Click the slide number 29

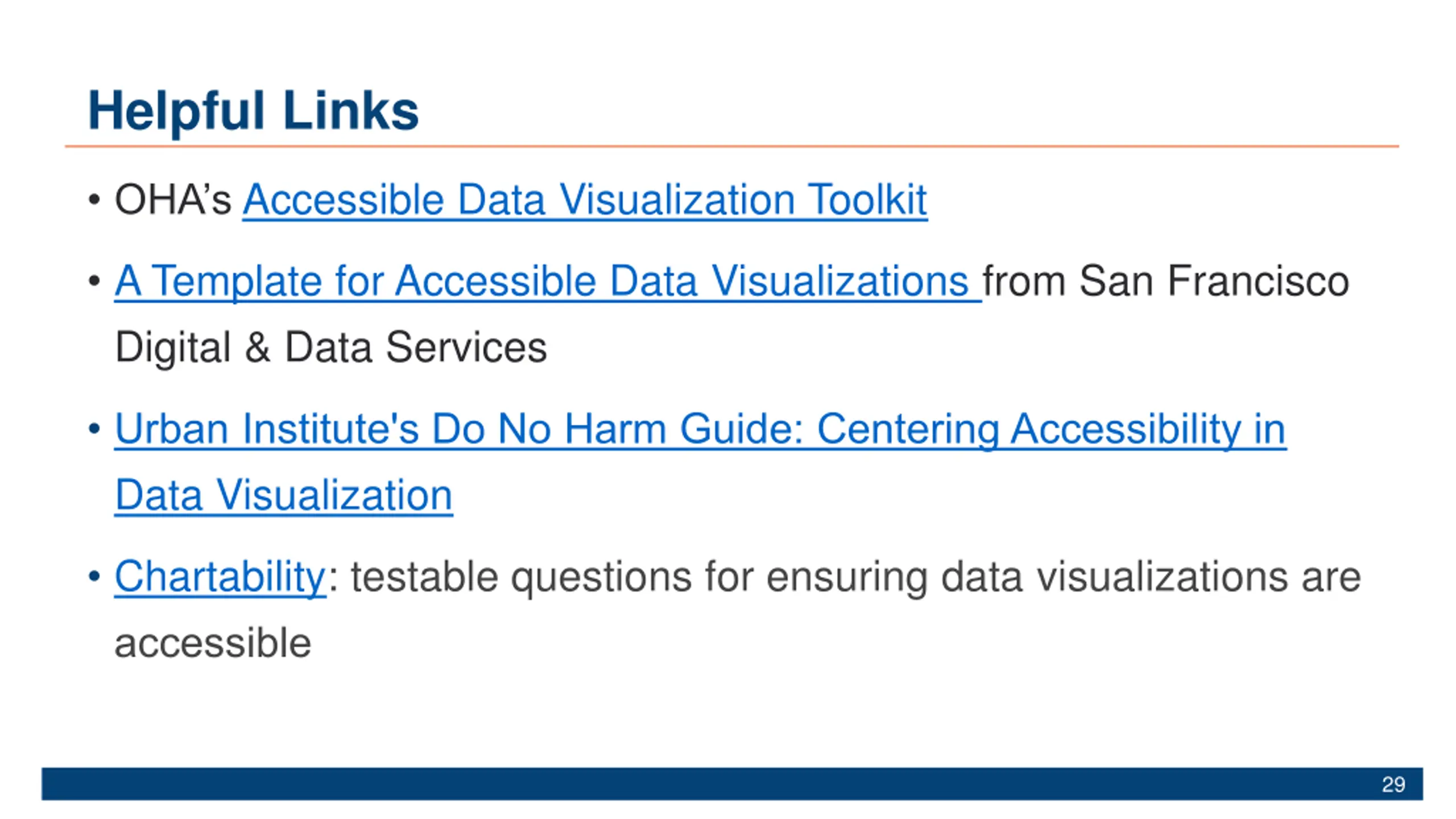click(1393, 784)
